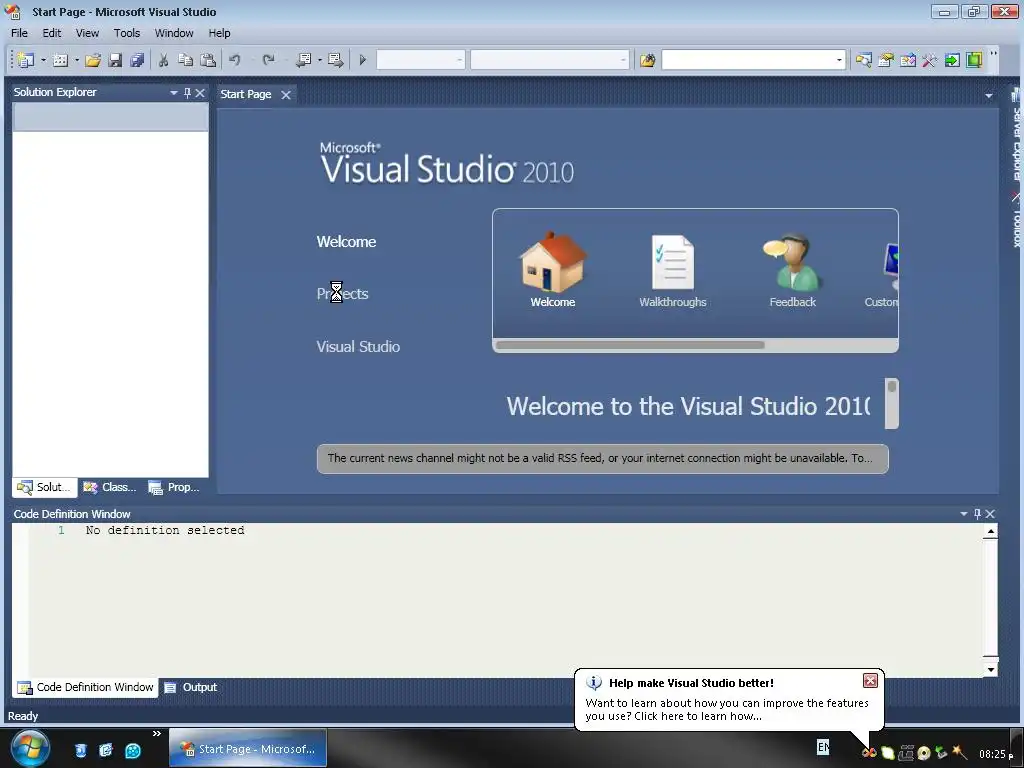Click the Start Page taskbar button
The height and width of the screenshot is (768, 1024).
(248, 748)
